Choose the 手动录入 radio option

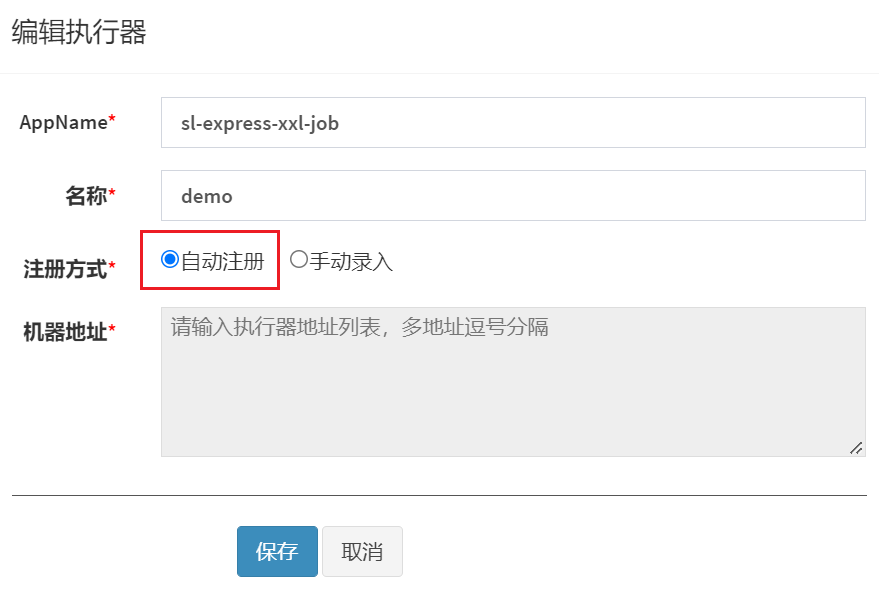(299, 259)
